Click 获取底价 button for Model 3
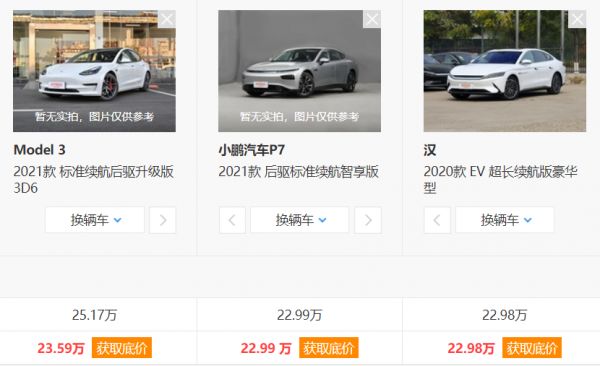 tap(122, 348)
